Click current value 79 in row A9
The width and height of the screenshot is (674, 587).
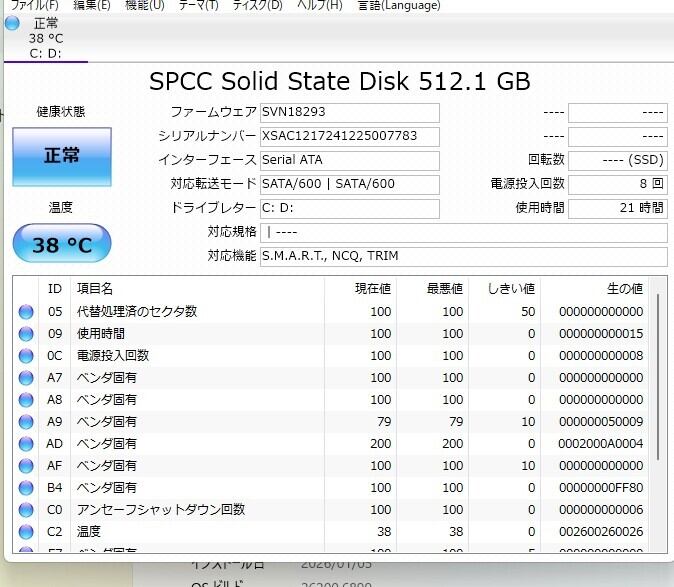pyautogui.click(x=384, y=422)
